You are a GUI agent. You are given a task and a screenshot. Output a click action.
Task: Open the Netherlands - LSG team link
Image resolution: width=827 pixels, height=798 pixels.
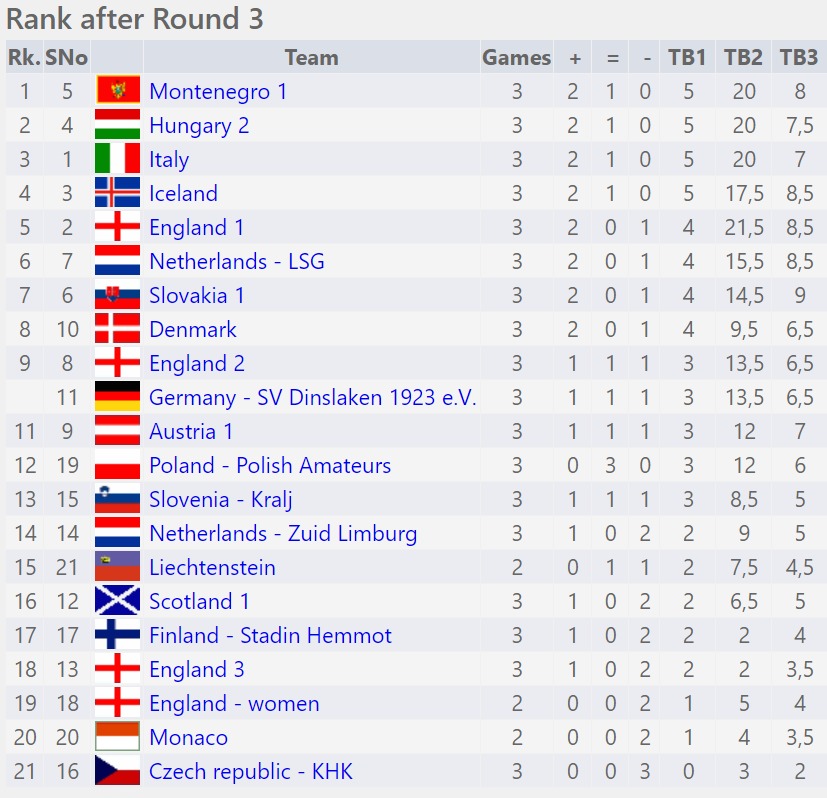[x=237, y=262]
